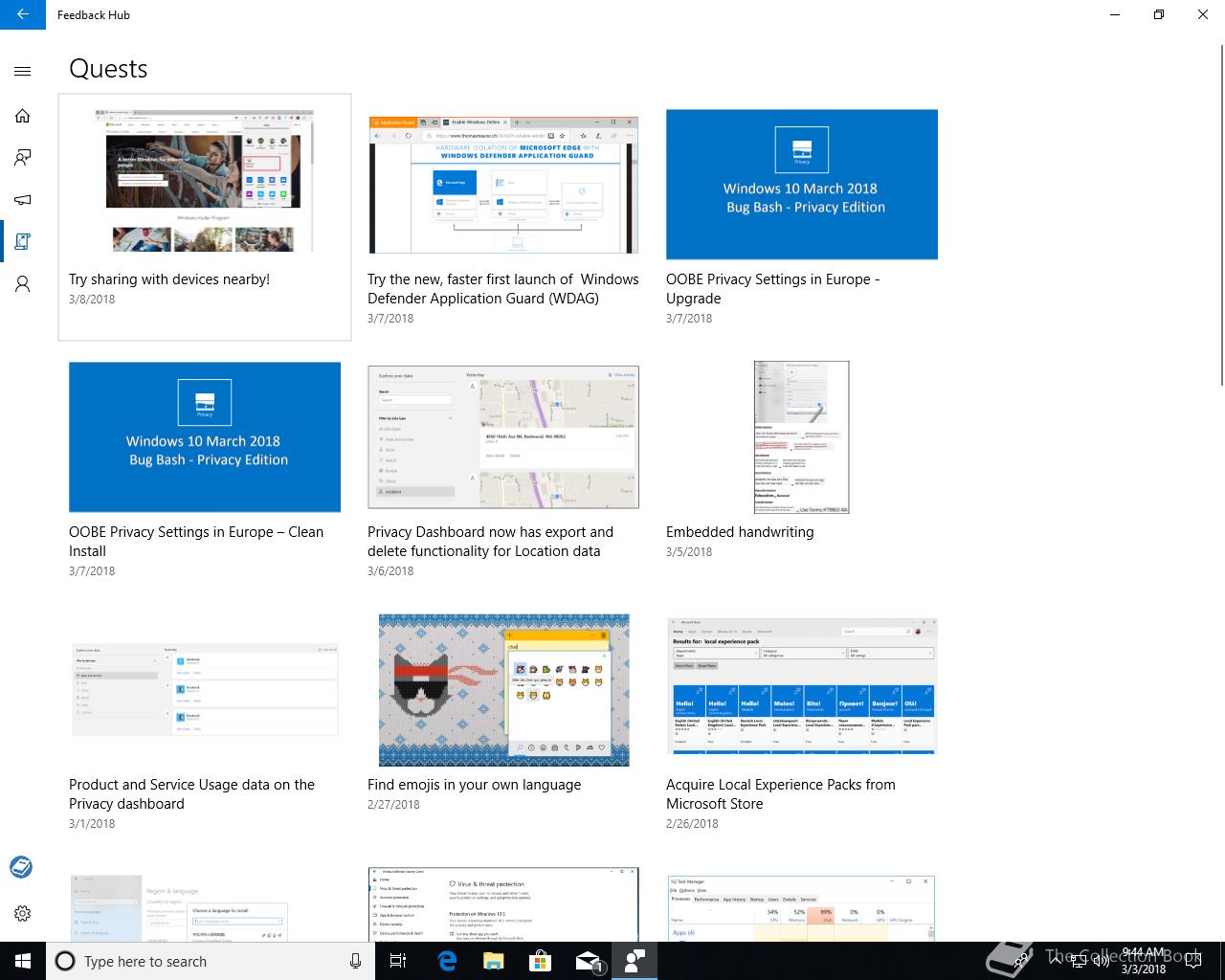The width and height of the screenshot is (1225, 980).
Task: Open Task View on the taskbar
Action: (x=398, y=961)
